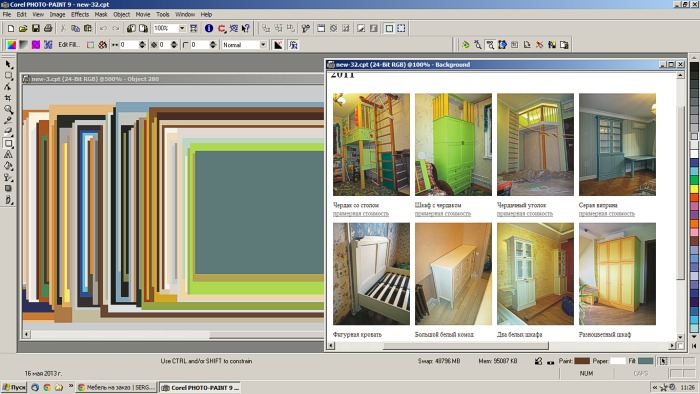The height and width of the screenshot is (394, 700).
Task: Click the zoom magnifier icon in right toolbar
Action: [x=478, y=45]
